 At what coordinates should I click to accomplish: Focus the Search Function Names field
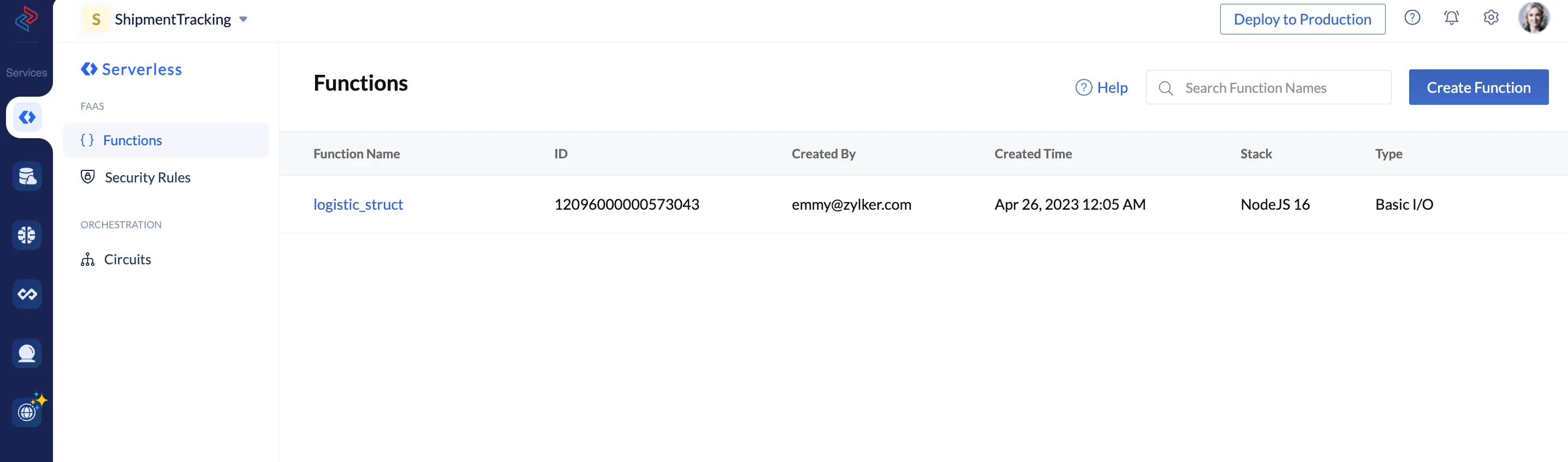click(x=1268, y=87)
